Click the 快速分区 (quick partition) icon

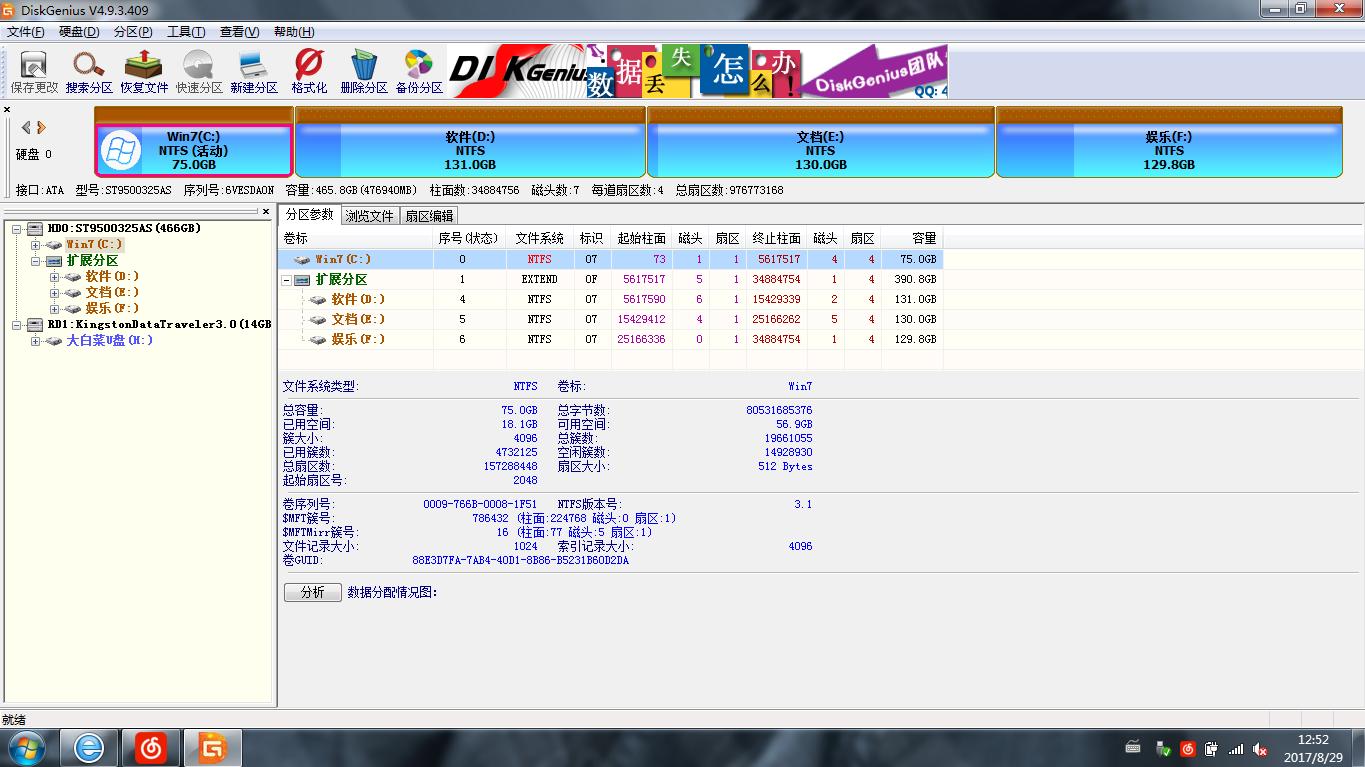(x=197, y=70)
